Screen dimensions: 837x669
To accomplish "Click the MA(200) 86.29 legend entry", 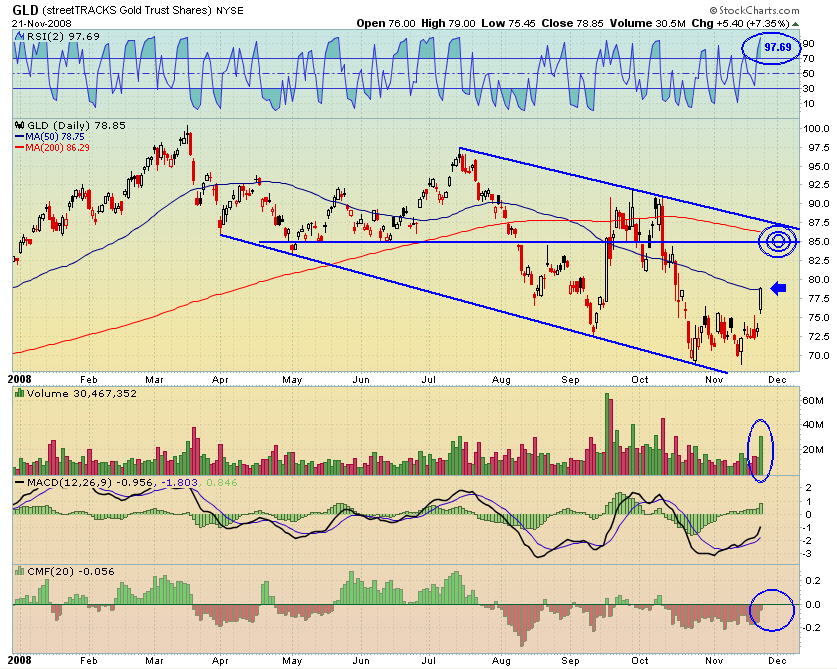I will click(52, 147).
